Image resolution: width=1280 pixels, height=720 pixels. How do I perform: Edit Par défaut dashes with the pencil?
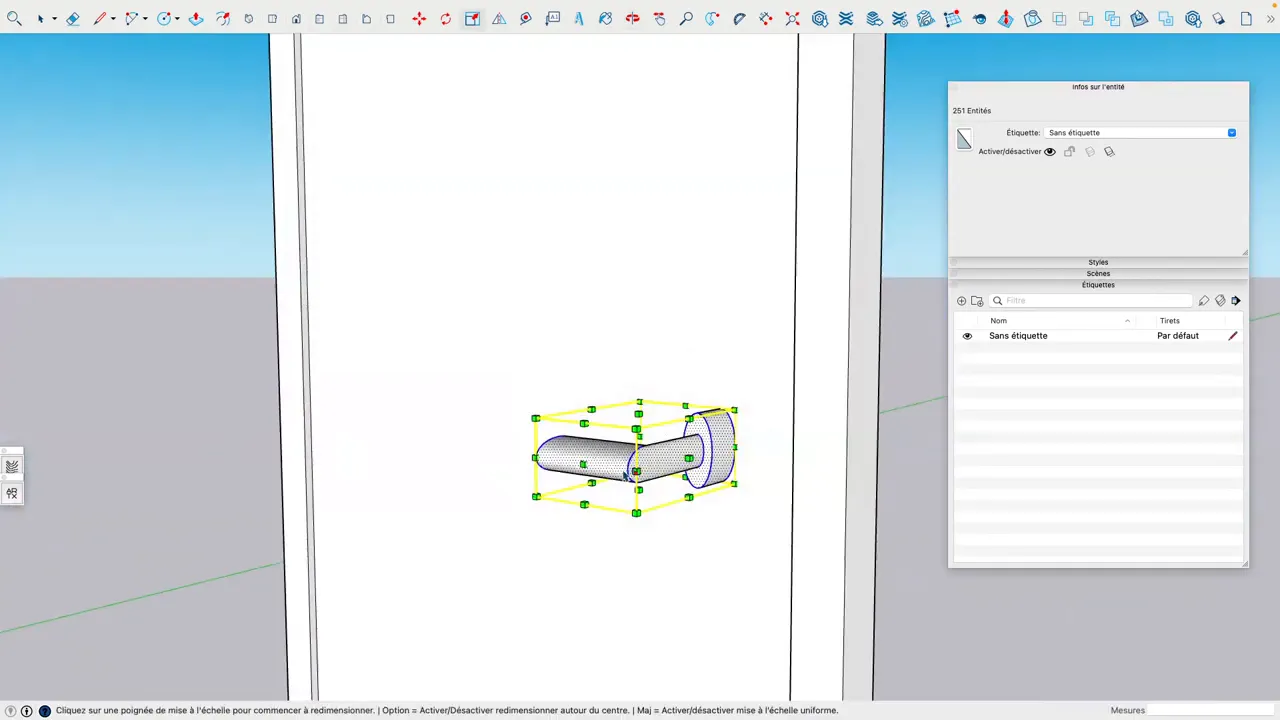(1232, 335)
